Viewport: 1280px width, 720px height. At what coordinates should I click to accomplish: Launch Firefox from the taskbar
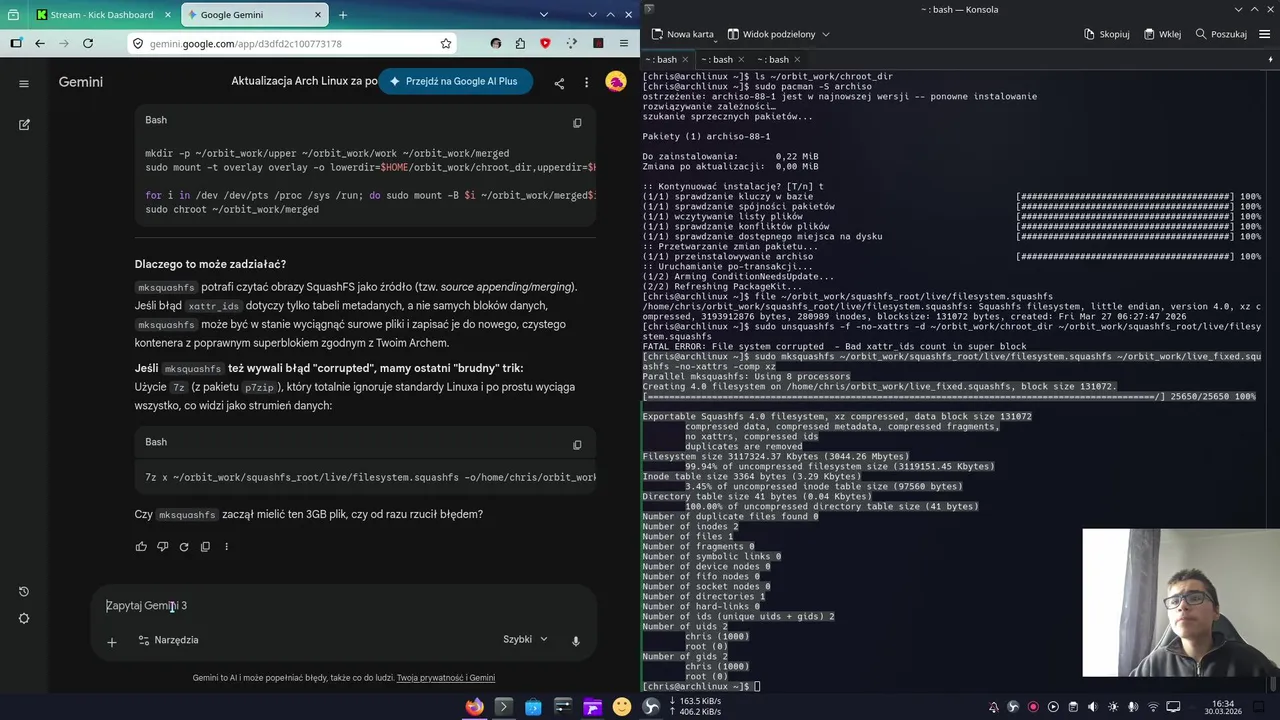click(474, 707)
